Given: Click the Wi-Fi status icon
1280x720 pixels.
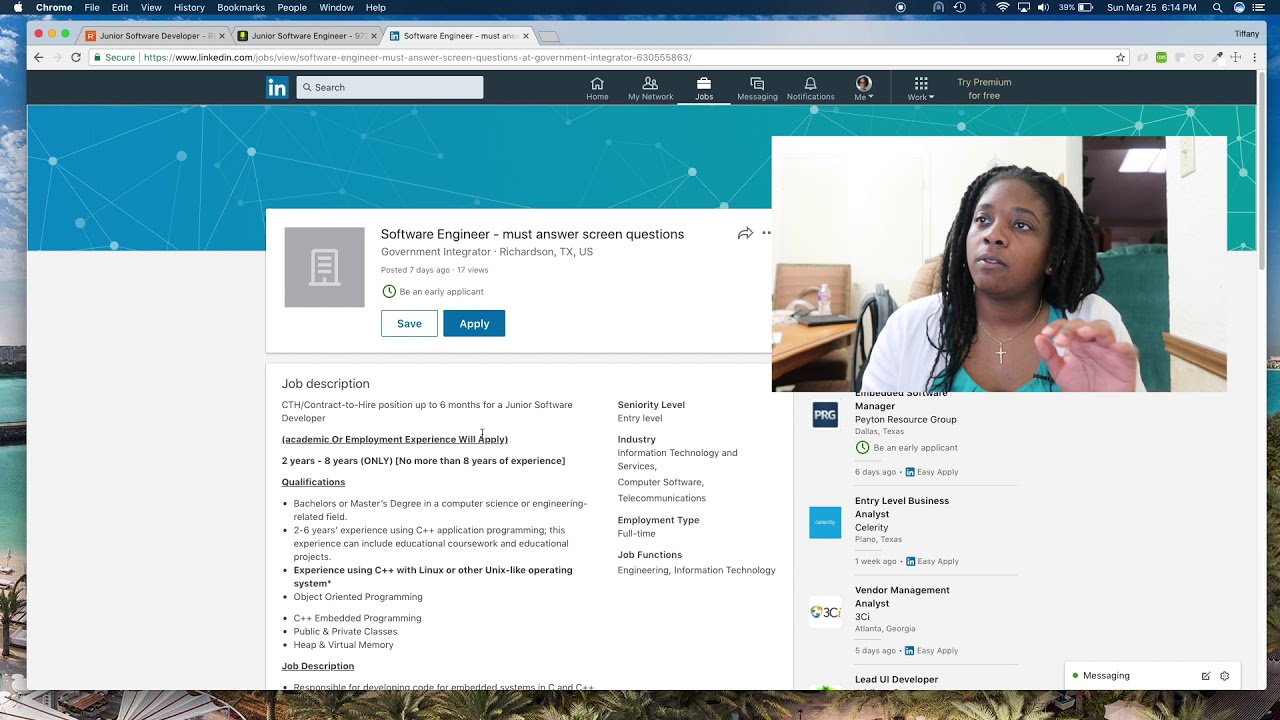Looking at the screenshot, I should click(1002, 7).
